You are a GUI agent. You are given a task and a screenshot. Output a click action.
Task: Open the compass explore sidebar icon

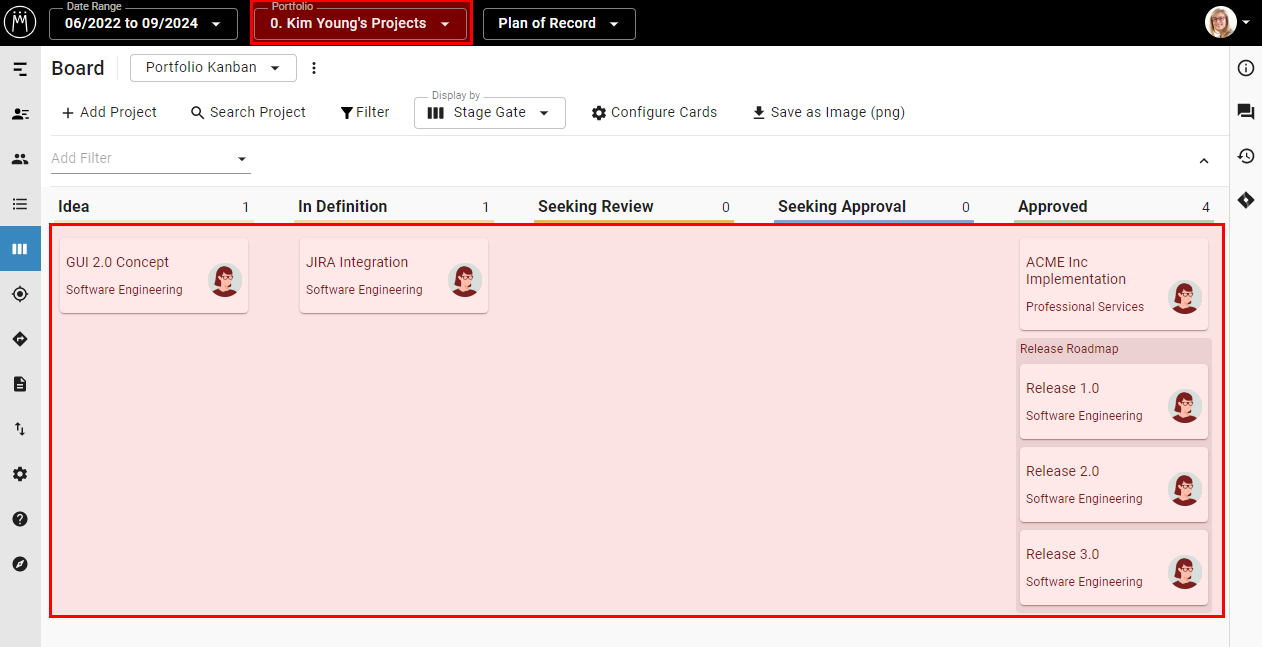point(20,564)
